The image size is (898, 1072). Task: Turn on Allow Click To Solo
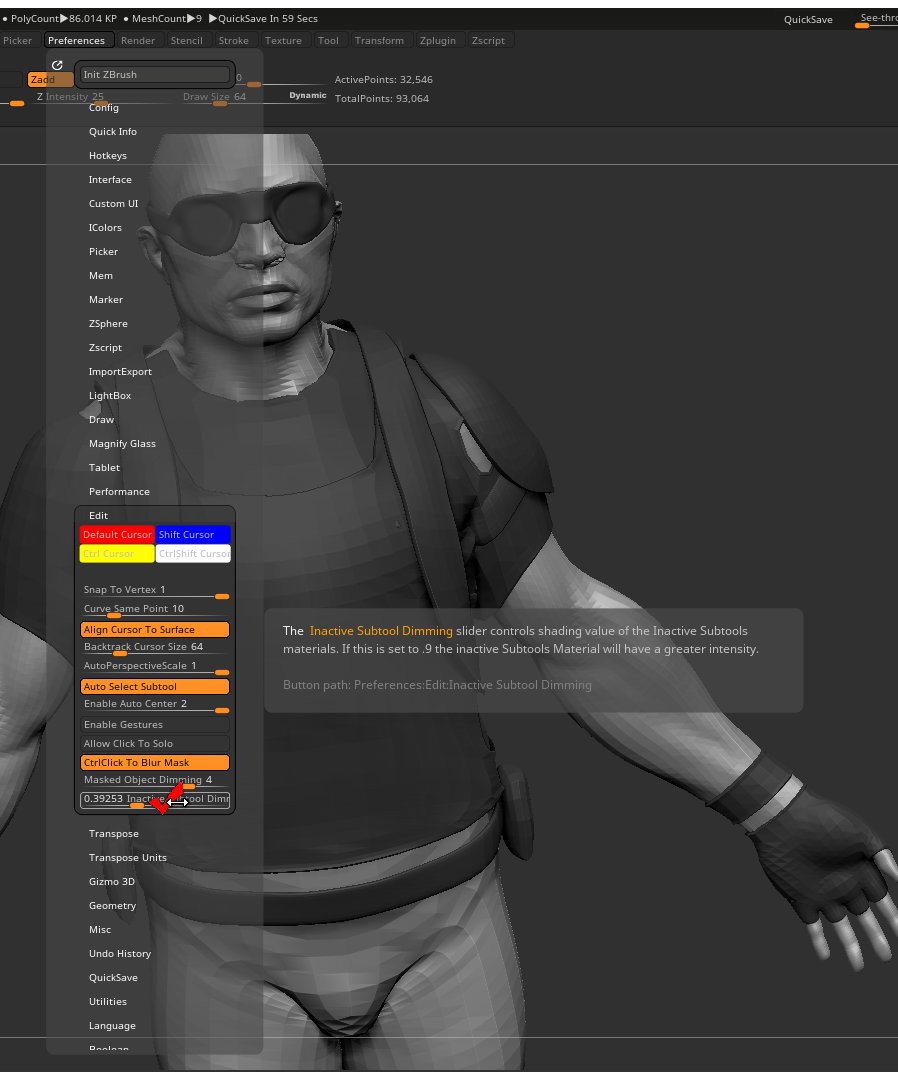(x=155, y=744)
